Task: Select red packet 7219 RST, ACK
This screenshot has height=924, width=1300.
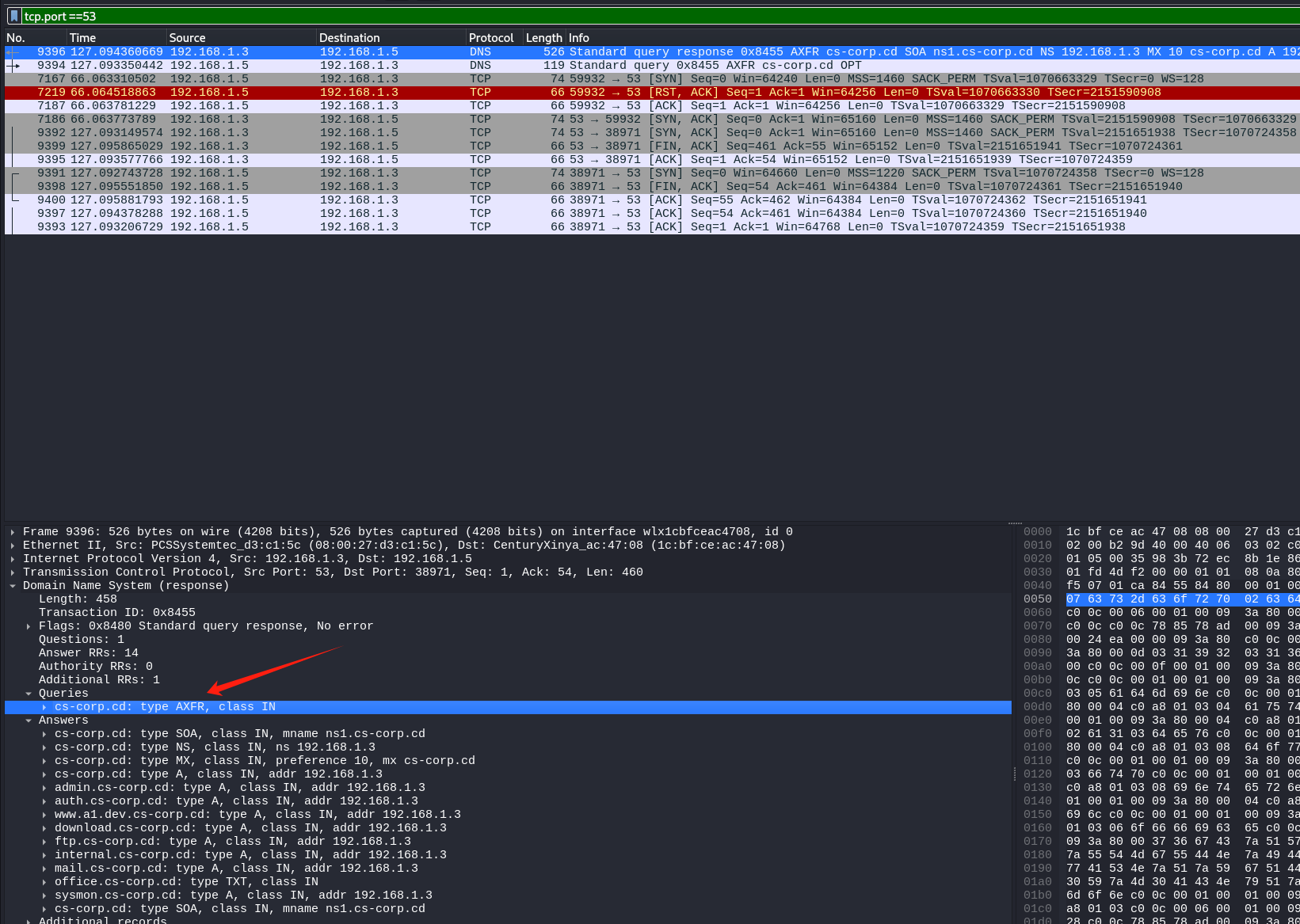Action: (652, 93)
